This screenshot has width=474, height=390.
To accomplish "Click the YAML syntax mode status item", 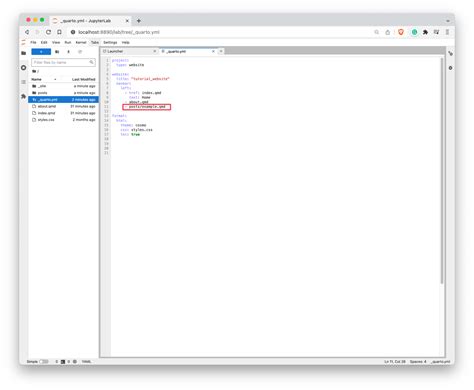I will tap(86, 361).
